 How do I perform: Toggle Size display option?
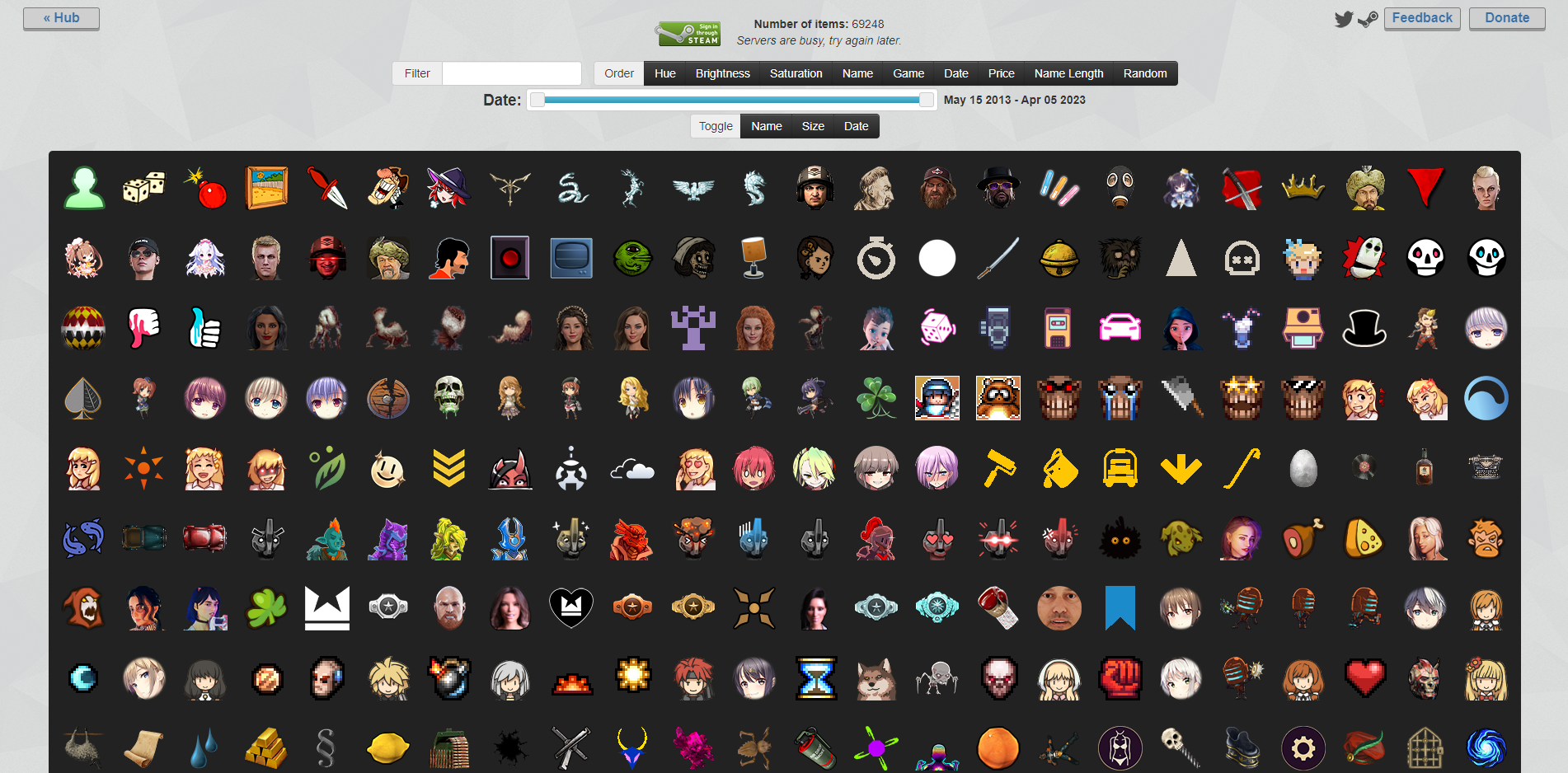point(813,126)
